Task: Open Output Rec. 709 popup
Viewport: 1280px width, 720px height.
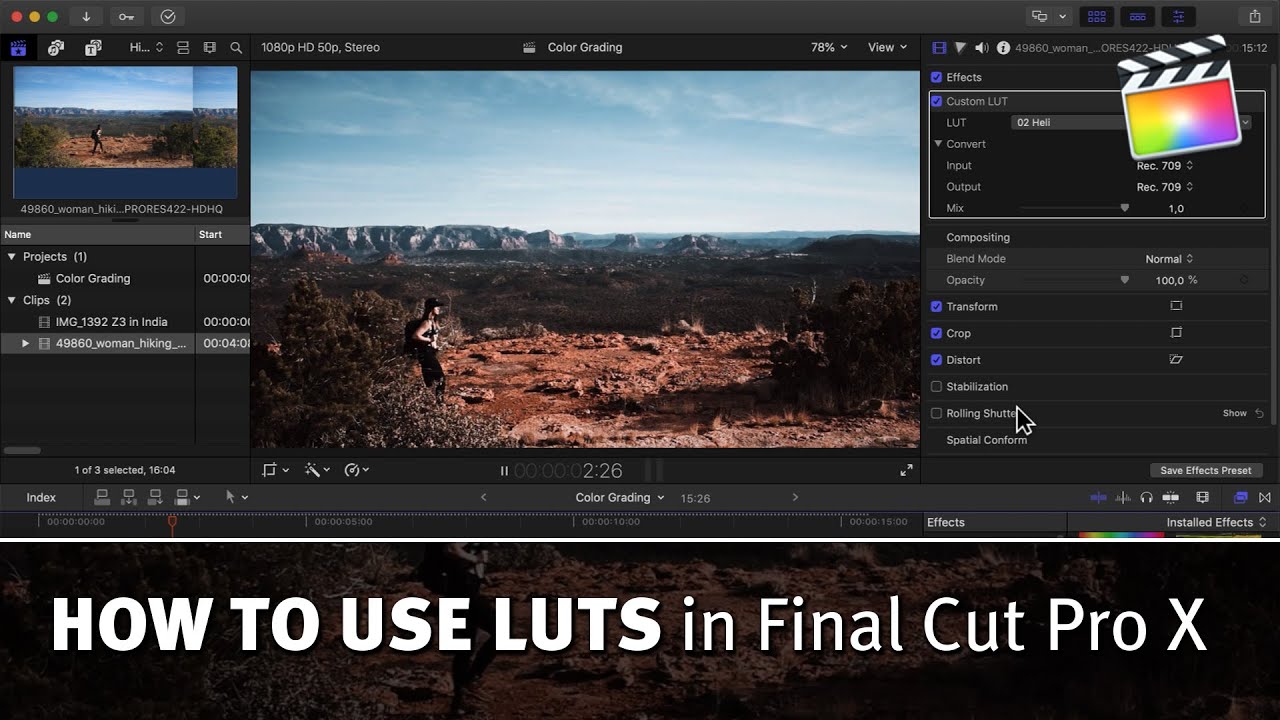Action: [1164, 187]
